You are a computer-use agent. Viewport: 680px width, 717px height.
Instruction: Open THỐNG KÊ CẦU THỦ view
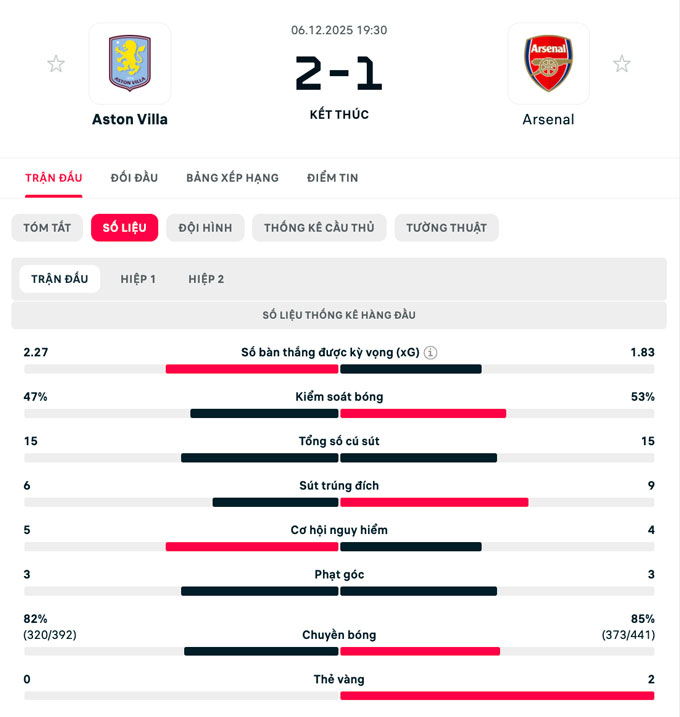point(319,228)
